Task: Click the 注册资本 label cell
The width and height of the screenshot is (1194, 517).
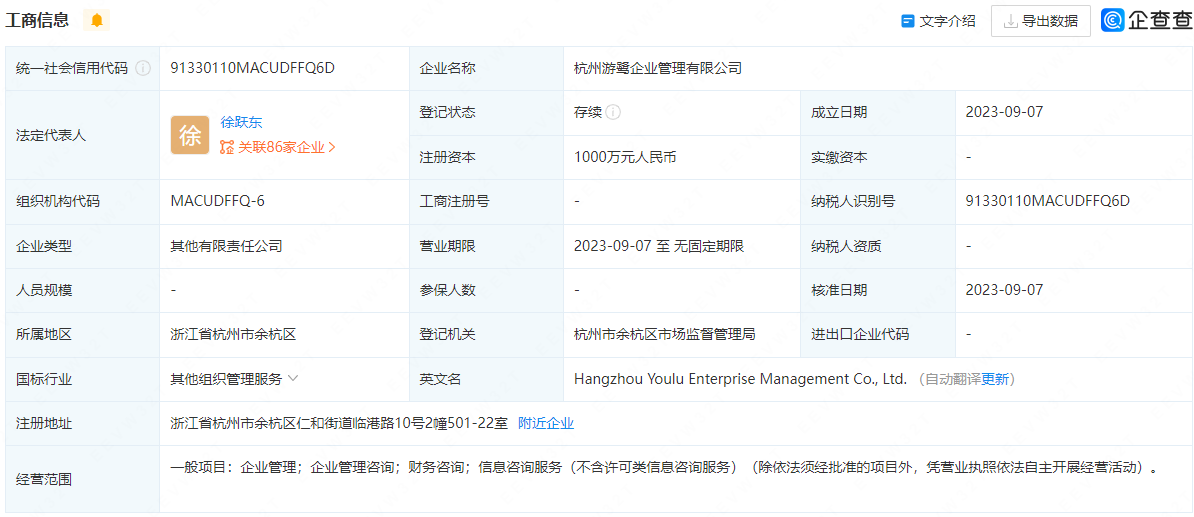Action: pyautogui.click(x=487, y=158)
